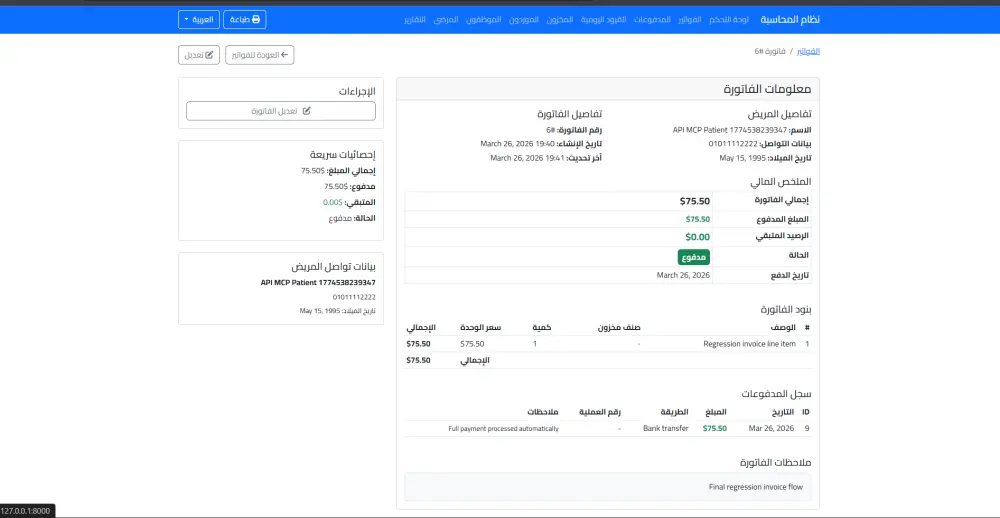Click the تفاصيل المريض heading
The image size is (1000, 518).
779,114
